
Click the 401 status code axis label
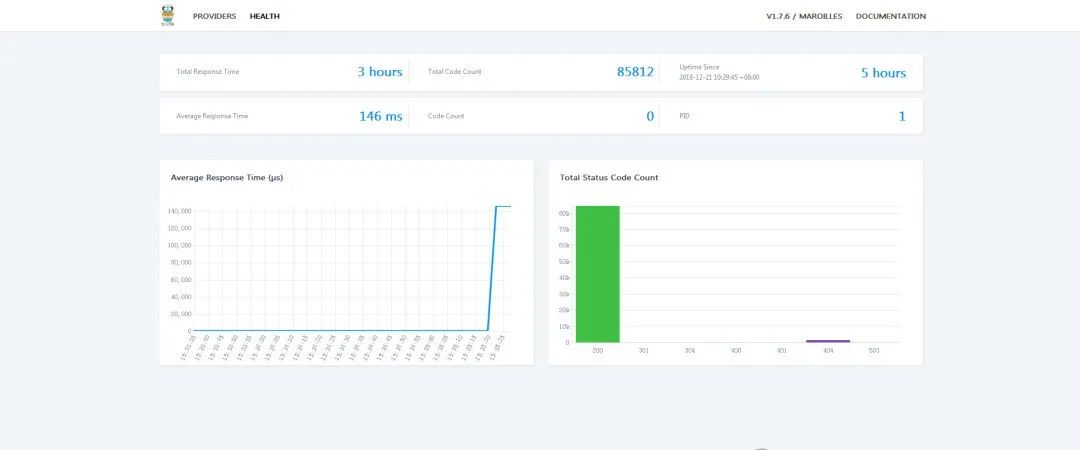pos(782,351)
